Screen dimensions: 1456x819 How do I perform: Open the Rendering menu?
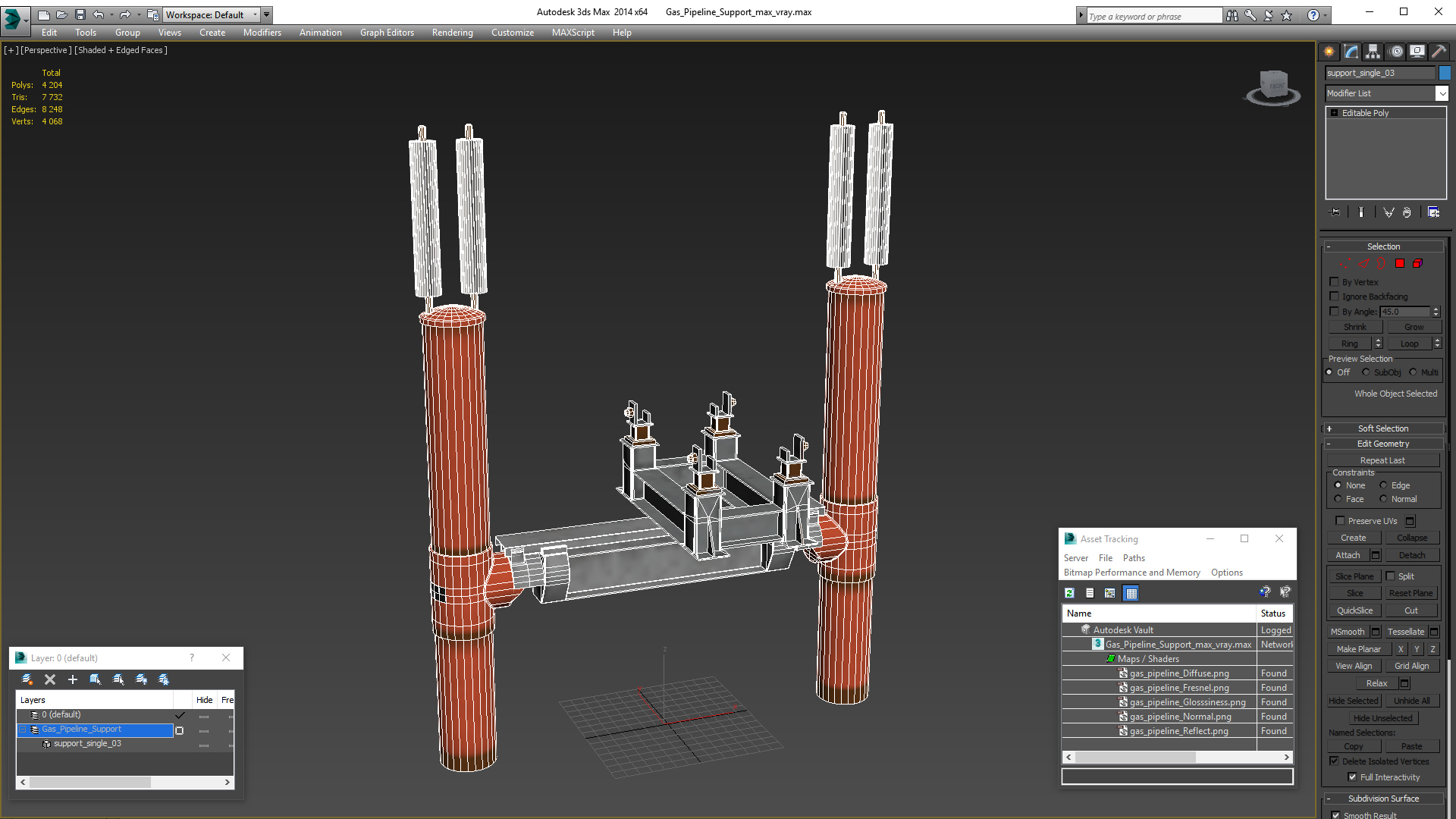click(452, 33)
